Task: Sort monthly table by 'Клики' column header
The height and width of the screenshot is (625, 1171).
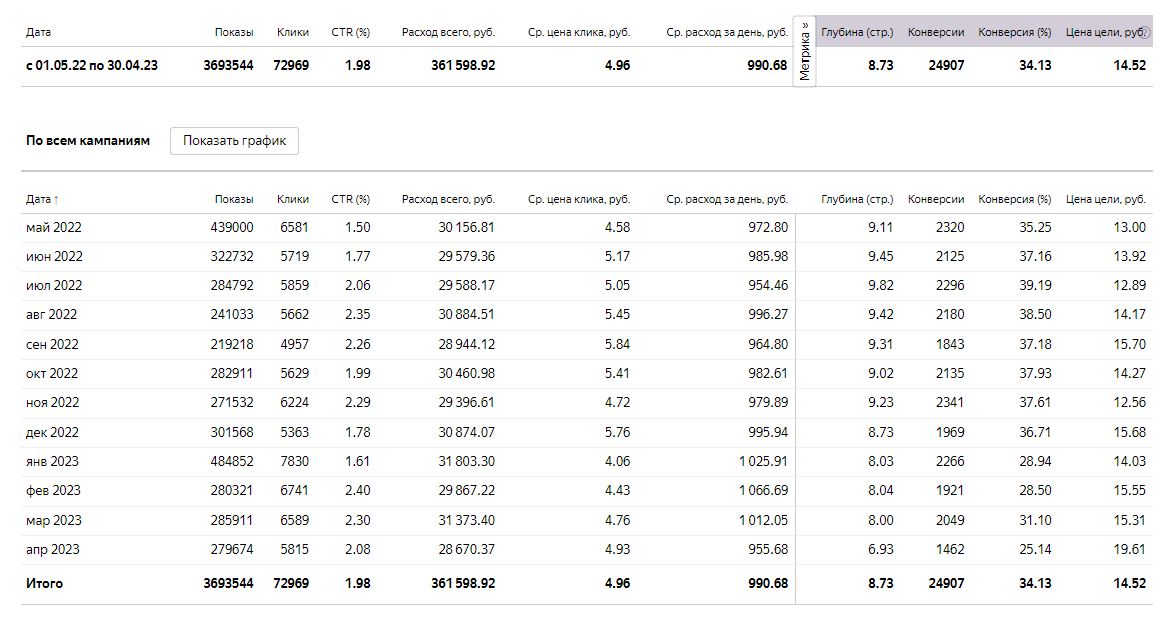Action: 292,199
